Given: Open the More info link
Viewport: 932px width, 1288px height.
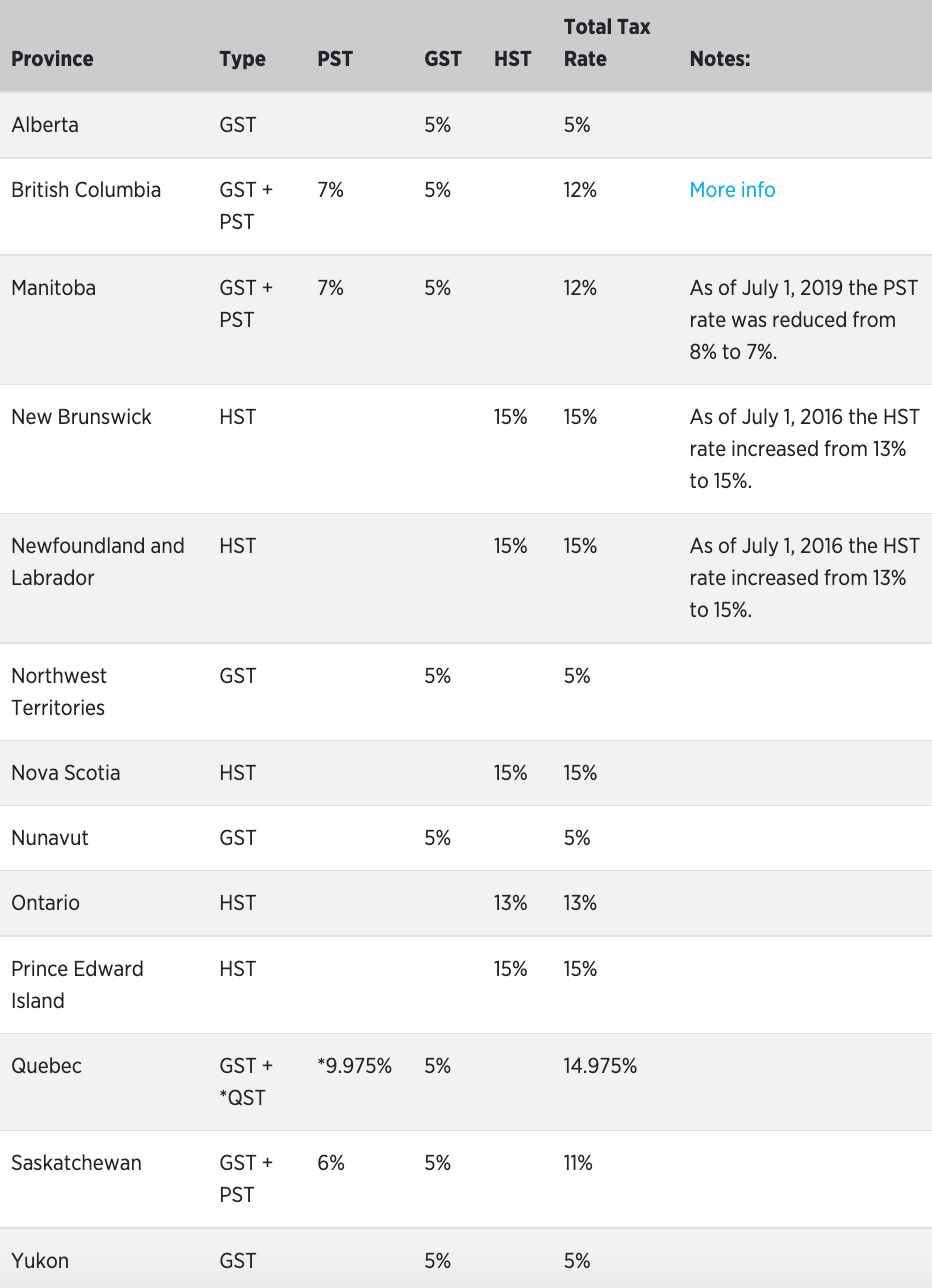Looking at the screenshot, I should tap(732, 190).
